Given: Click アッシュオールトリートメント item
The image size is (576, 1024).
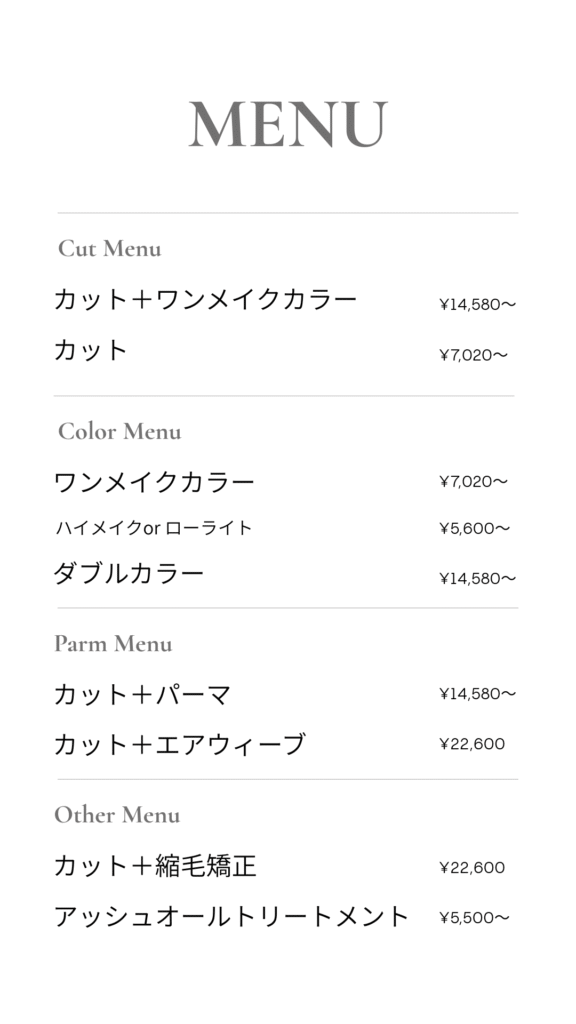Looking at the screenshot, I should (231, 916).
